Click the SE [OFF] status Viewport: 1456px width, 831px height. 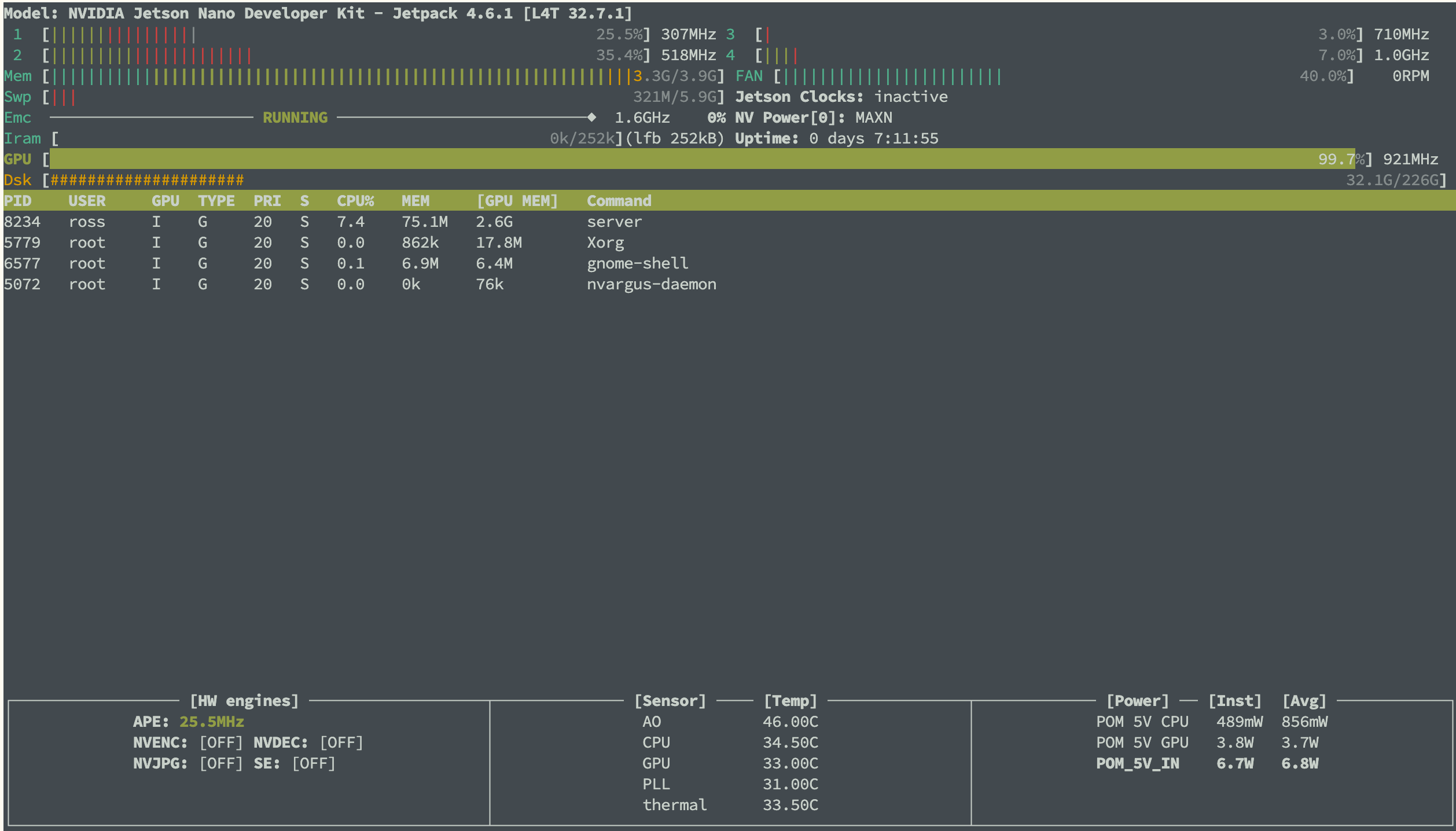coord(314,763)
